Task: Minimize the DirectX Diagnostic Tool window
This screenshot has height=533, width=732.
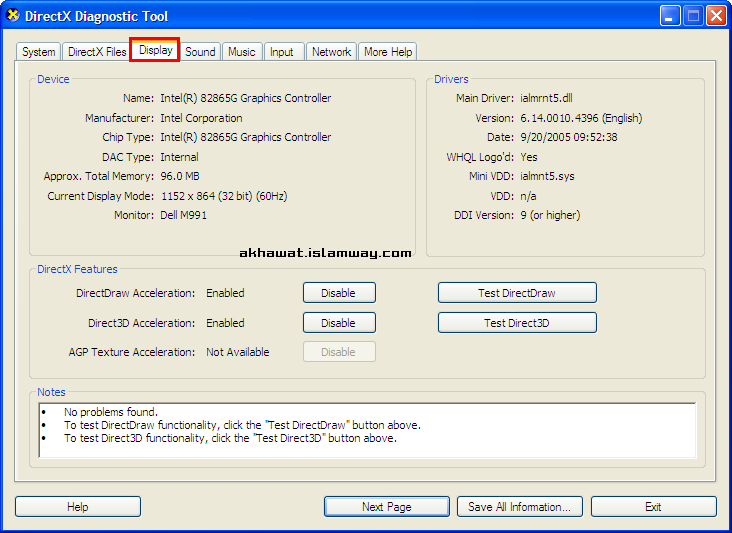Action: (670, 16)
